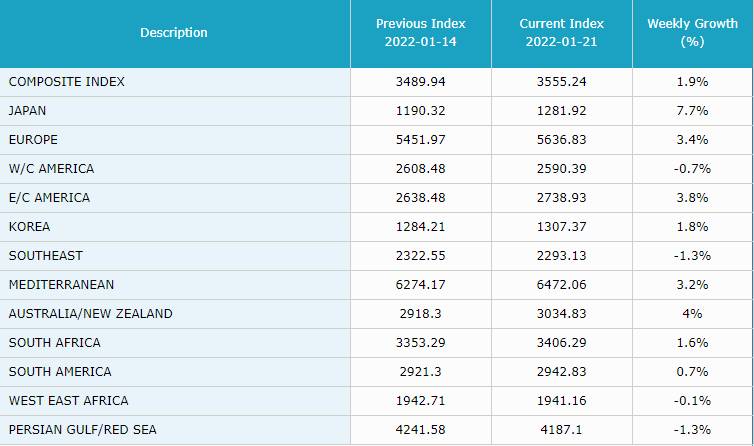754x446 pixels.
Task: Click the MEDITERRANEAN description cell
Action: coord(61,285)
